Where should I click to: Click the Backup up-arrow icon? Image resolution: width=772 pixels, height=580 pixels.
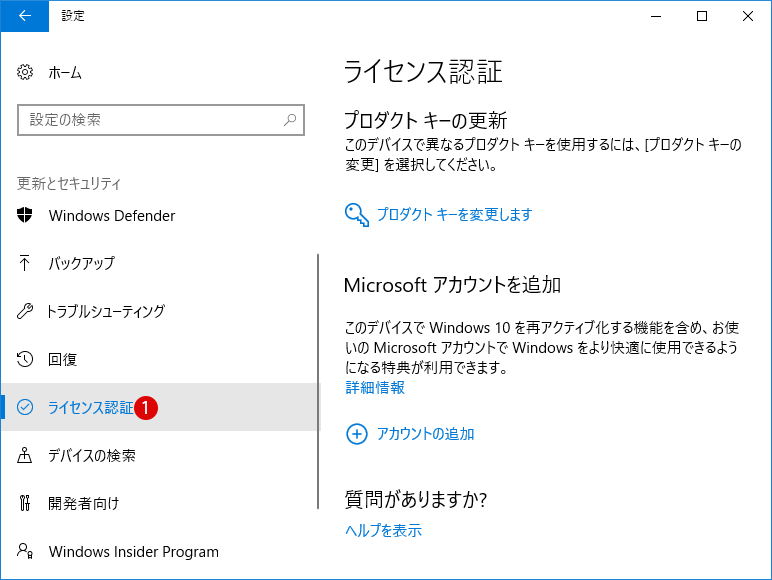tap(24, 263)
